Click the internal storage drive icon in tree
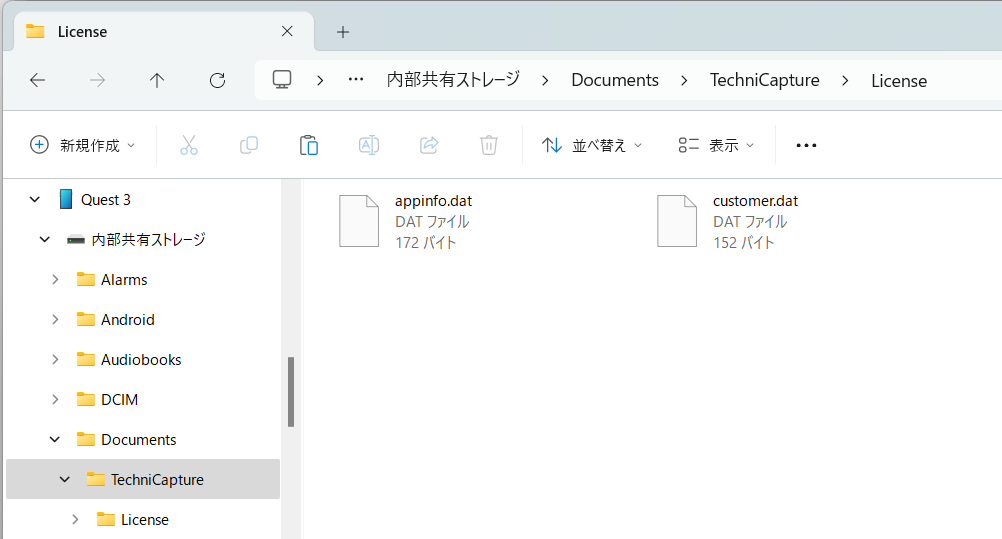Image resolution: width=1002 pixels, height=539 pixels. pos(75,240)
